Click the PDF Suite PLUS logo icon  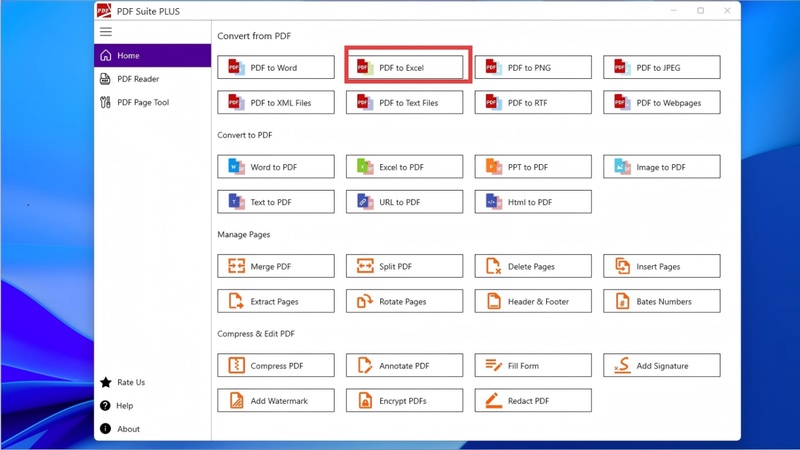(104, 11)
